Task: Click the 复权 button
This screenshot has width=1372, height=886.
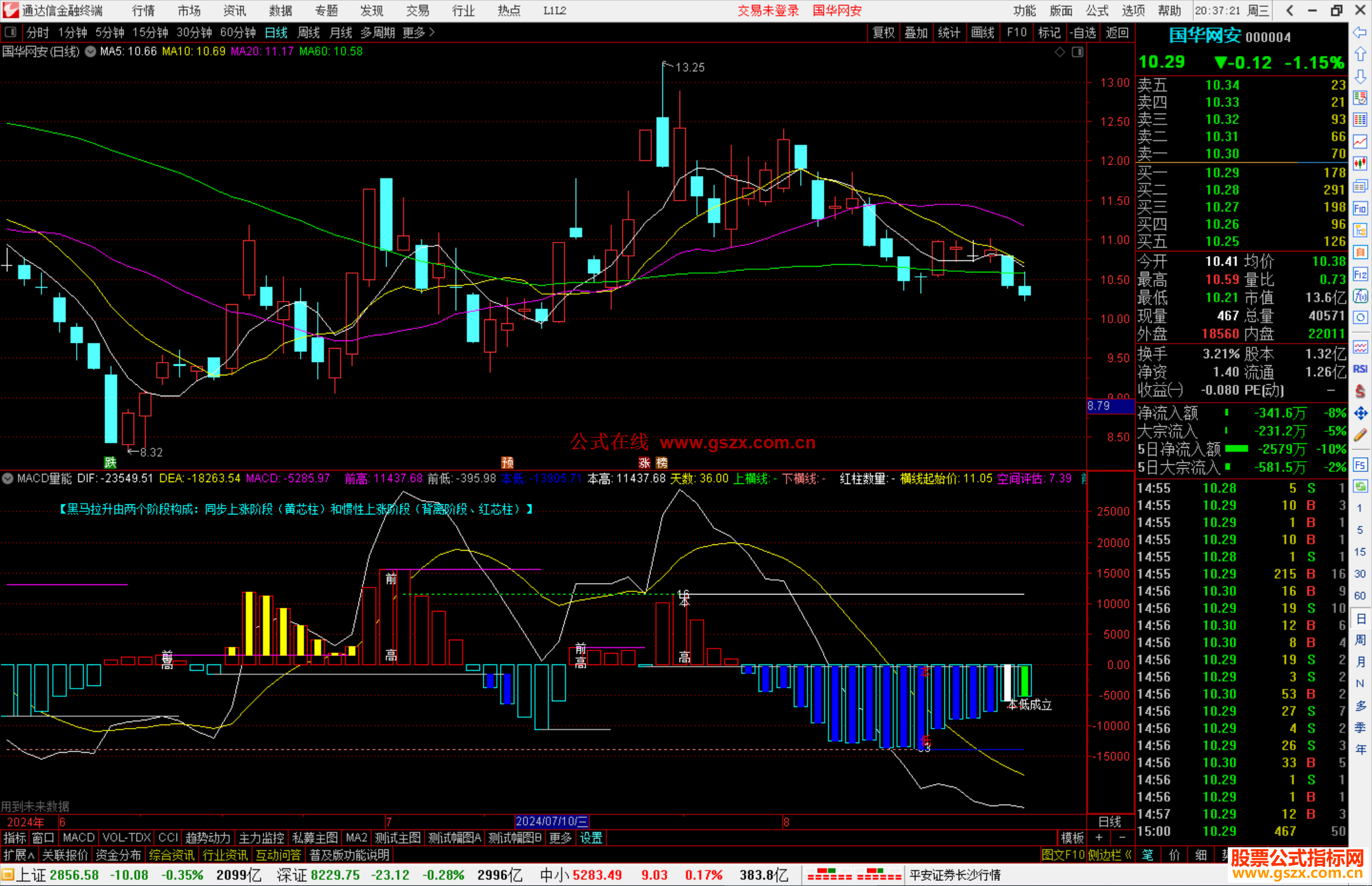Action: coord(884,32)
